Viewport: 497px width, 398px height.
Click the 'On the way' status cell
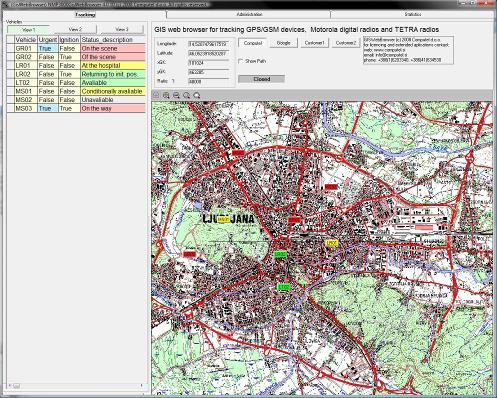[x=113, y=108]
